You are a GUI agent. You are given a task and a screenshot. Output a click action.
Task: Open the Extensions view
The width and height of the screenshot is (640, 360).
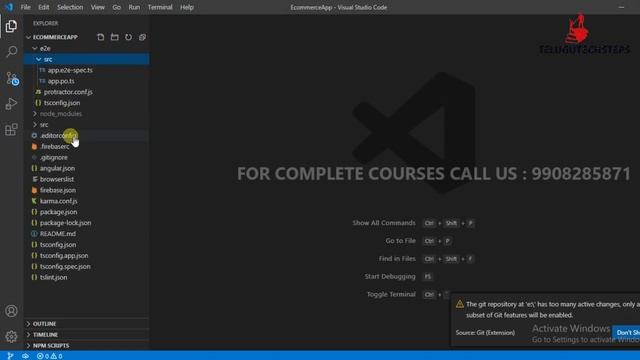pos(11,130)
